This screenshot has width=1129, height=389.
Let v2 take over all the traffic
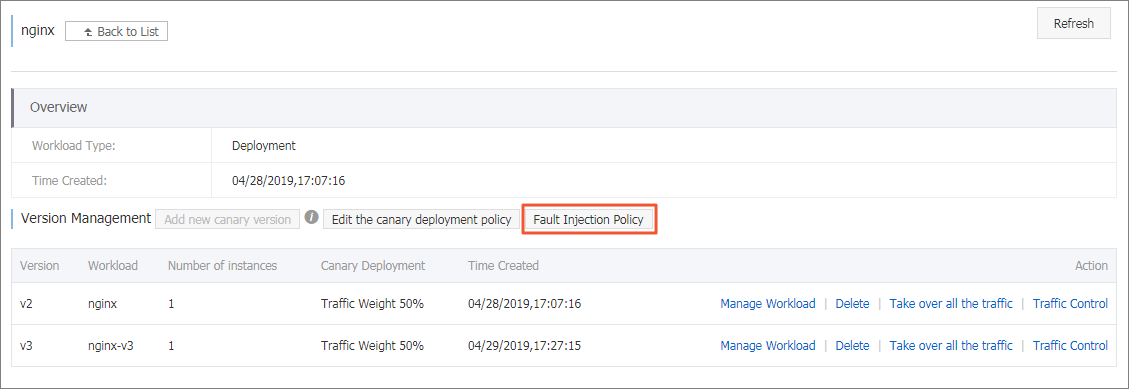point(951,304)
